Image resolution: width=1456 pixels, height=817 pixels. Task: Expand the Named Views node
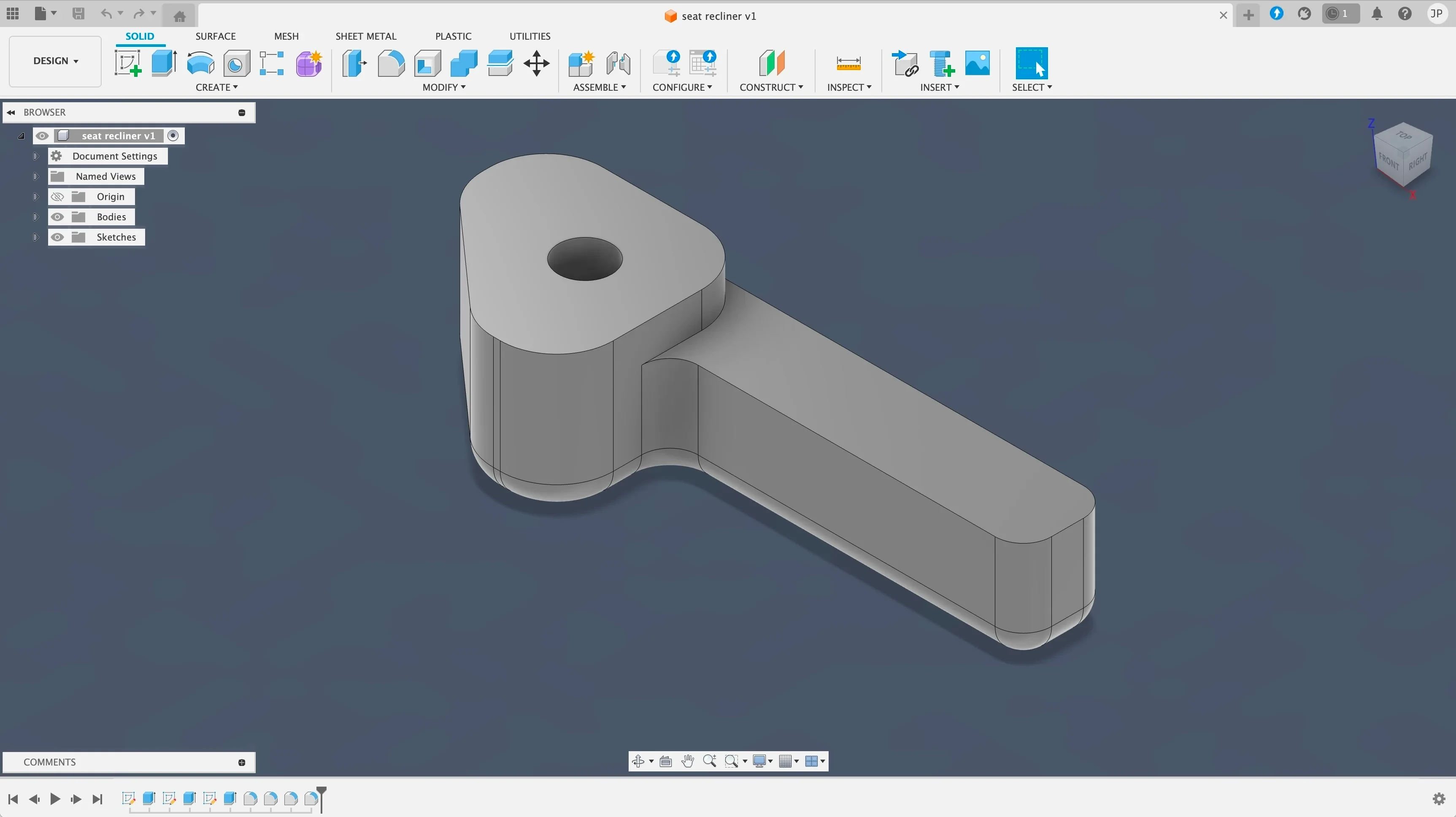click(35, 176)
